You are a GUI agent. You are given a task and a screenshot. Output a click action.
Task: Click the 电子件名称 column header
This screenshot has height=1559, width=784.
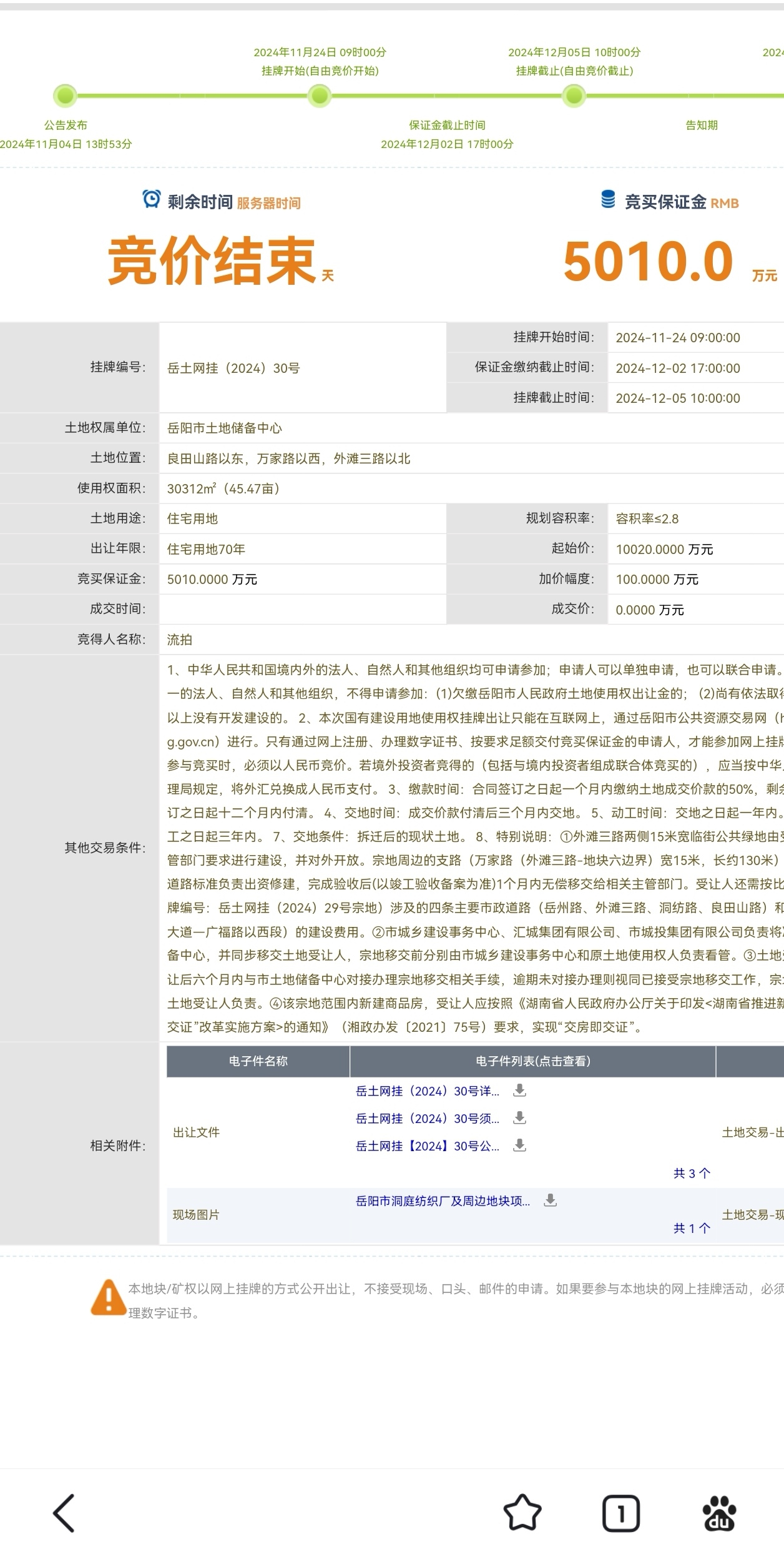tap(258, 1061)
